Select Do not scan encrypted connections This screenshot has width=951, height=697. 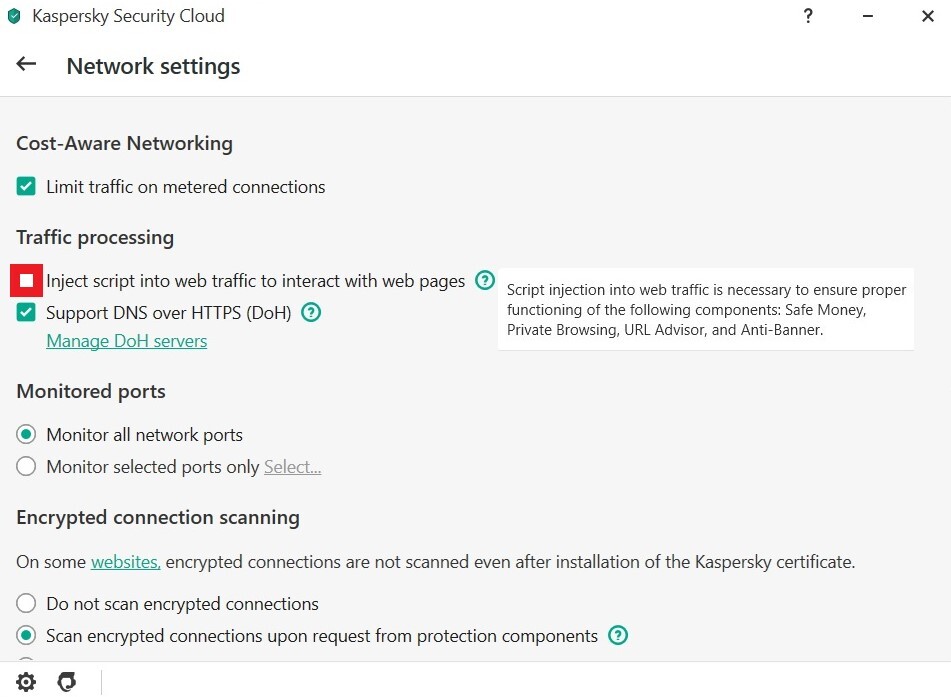pyautogui.click(x=26, y=603)
